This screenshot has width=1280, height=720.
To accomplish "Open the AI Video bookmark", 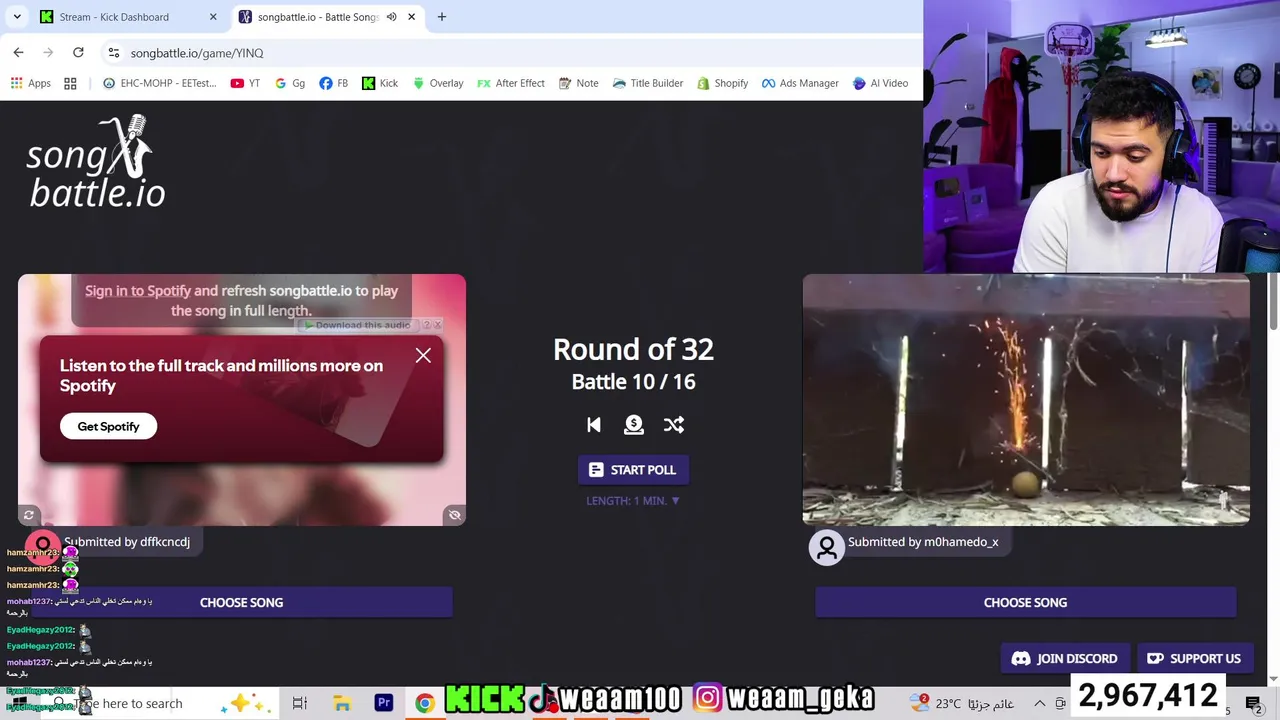I will click(880, 83).
